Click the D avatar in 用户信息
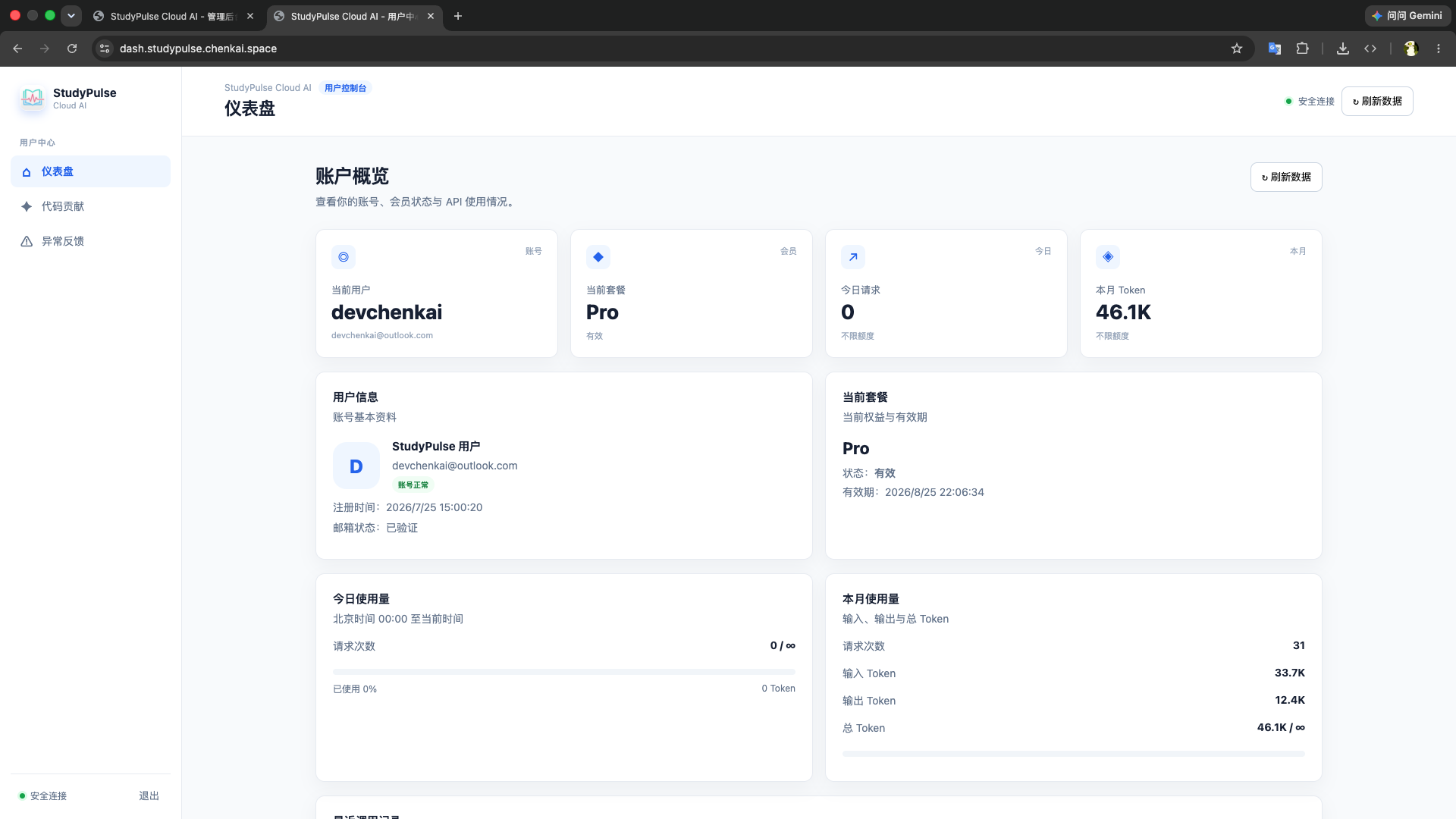The width and height of the screenshot is (1456, 819). click(356, 466)
